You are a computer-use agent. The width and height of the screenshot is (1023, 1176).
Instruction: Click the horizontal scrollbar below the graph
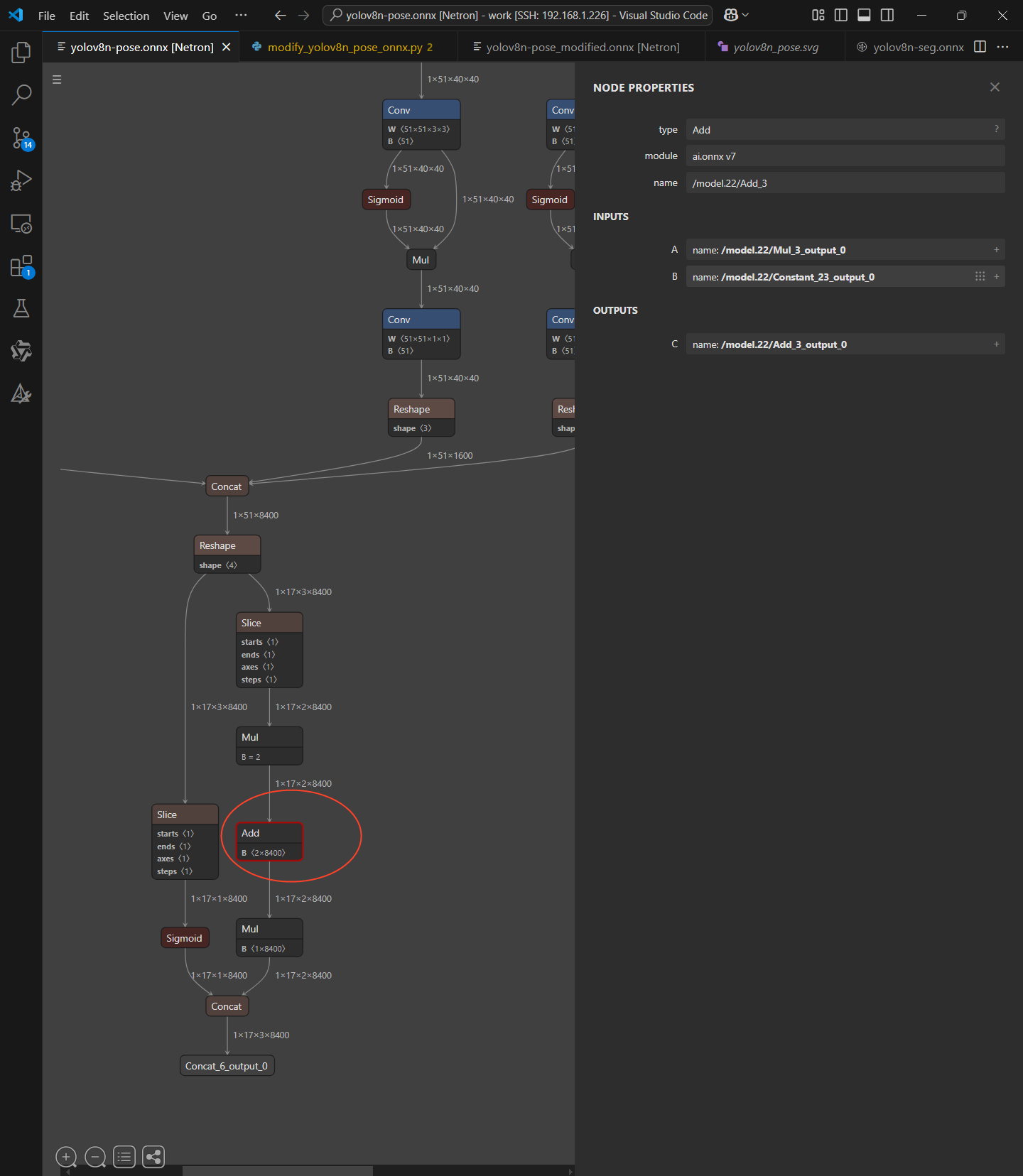277,1170
